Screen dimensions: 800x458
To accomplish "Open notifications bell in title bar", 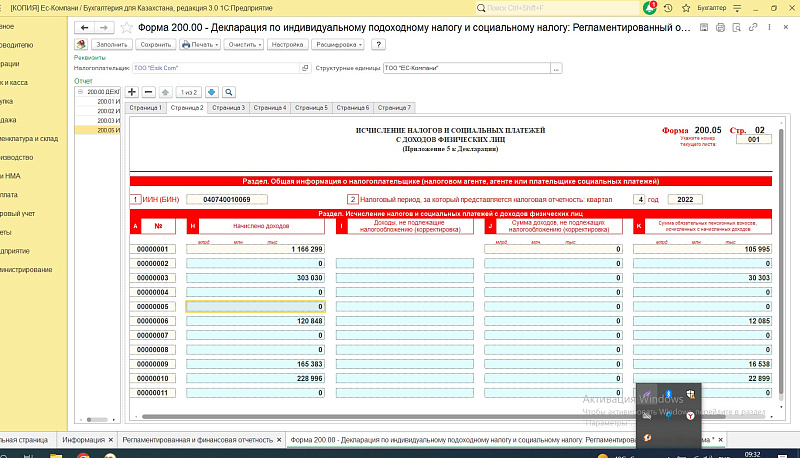I will (x=653, y=7).
